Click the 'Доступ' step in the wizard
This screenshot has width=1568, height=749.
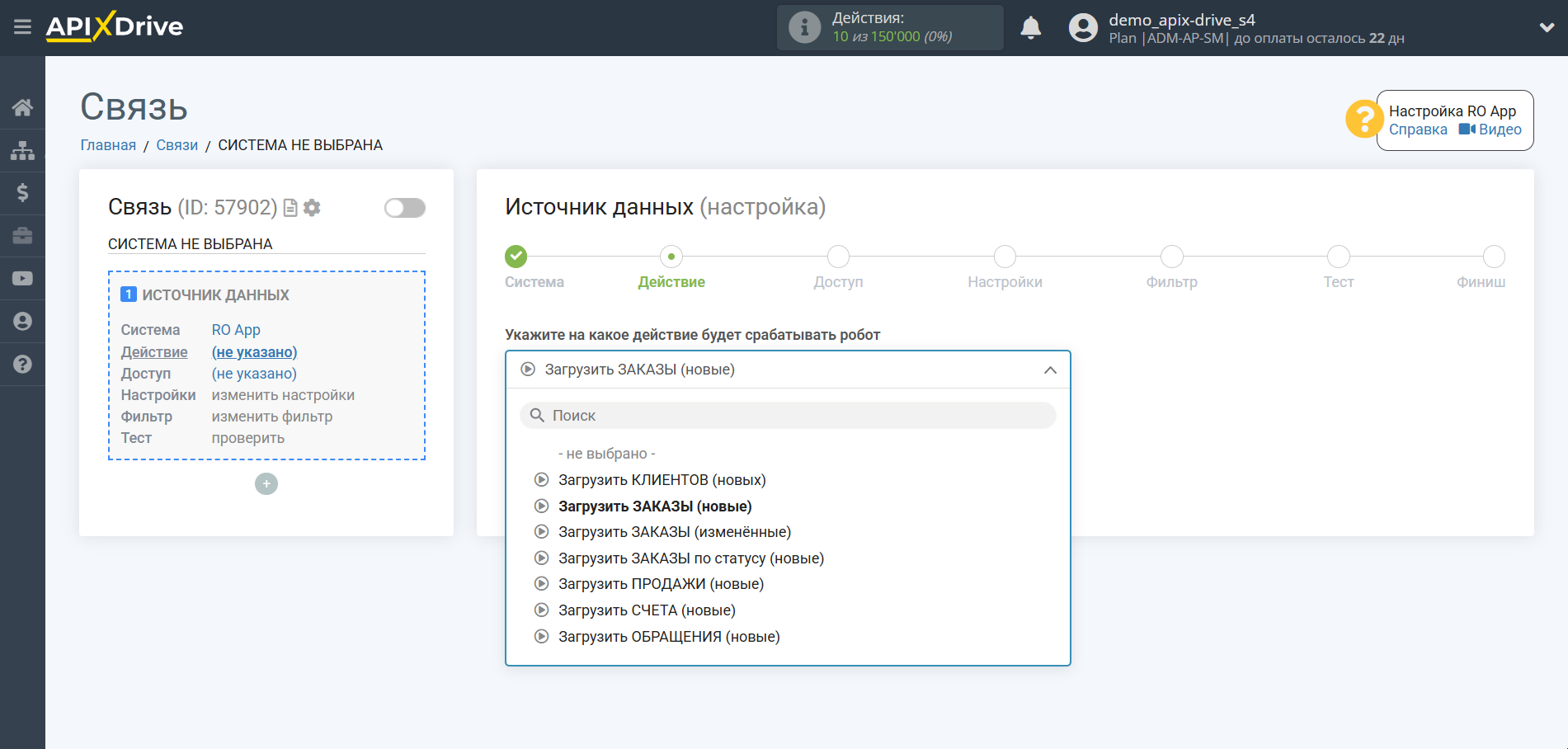(838, 257)
